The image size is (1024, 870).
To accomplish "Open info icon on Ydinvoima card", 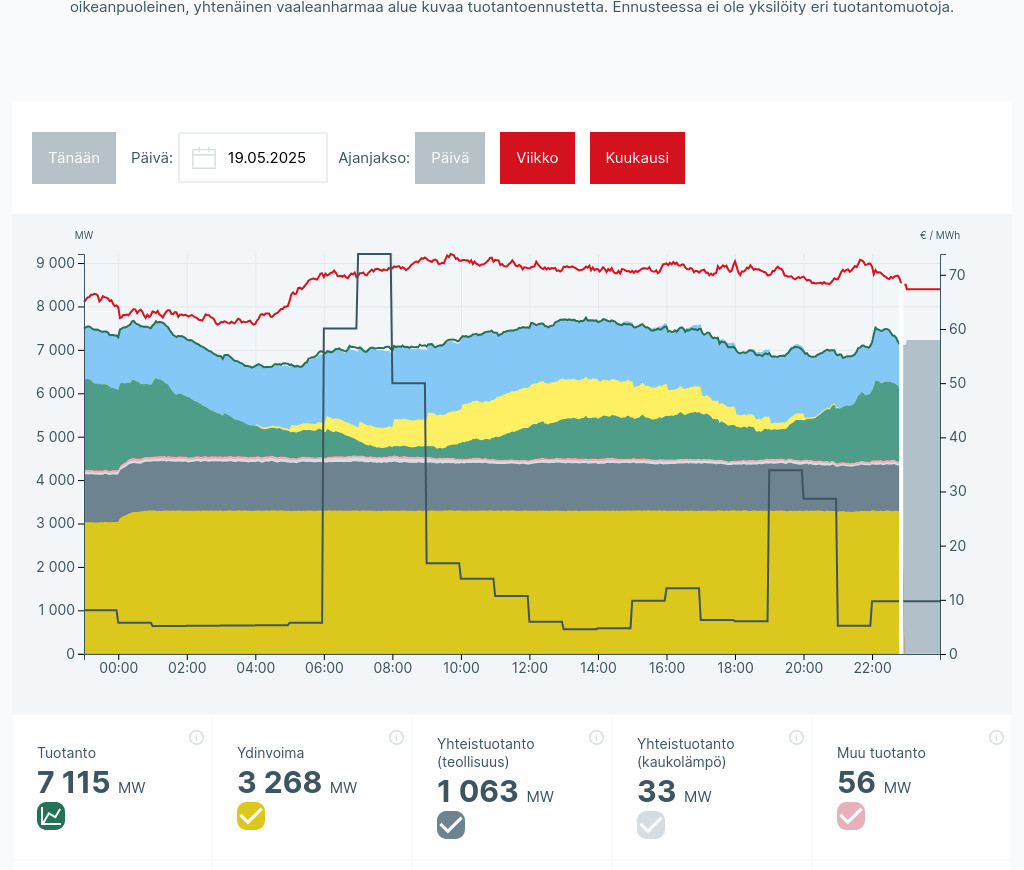I will pos(396,738).
